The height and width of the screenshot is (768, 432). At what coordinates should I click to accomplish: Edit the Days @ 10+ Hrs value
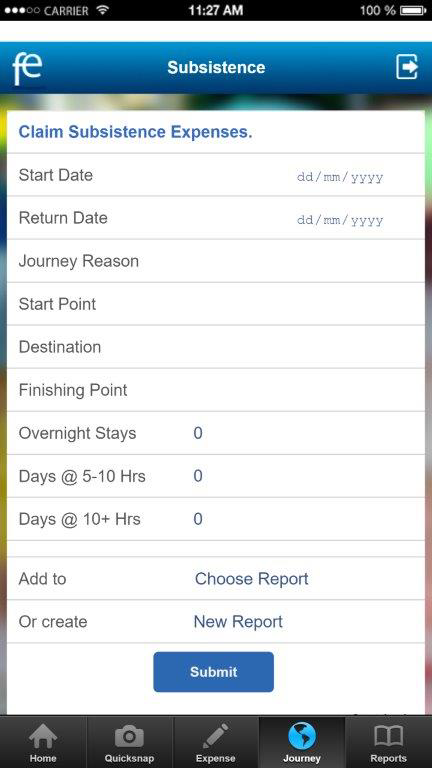(198, 519)
